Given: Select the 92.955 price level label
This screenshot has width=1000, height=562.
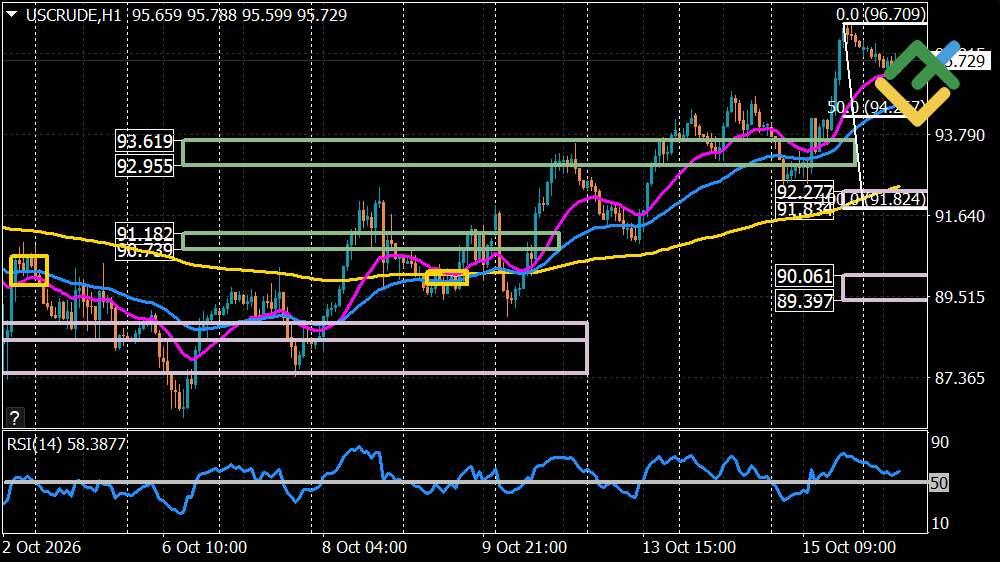Looking at the screenshot, I should pyautogui.click(x=145, y=166).
